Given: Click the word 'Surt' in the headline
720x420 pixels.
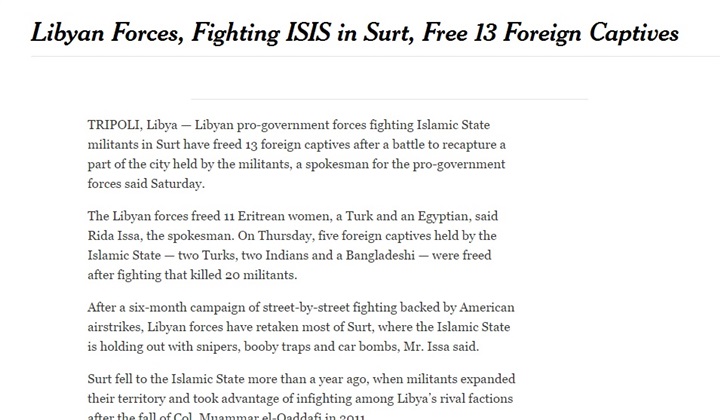Looking at the screenshot, I should 388,32.
